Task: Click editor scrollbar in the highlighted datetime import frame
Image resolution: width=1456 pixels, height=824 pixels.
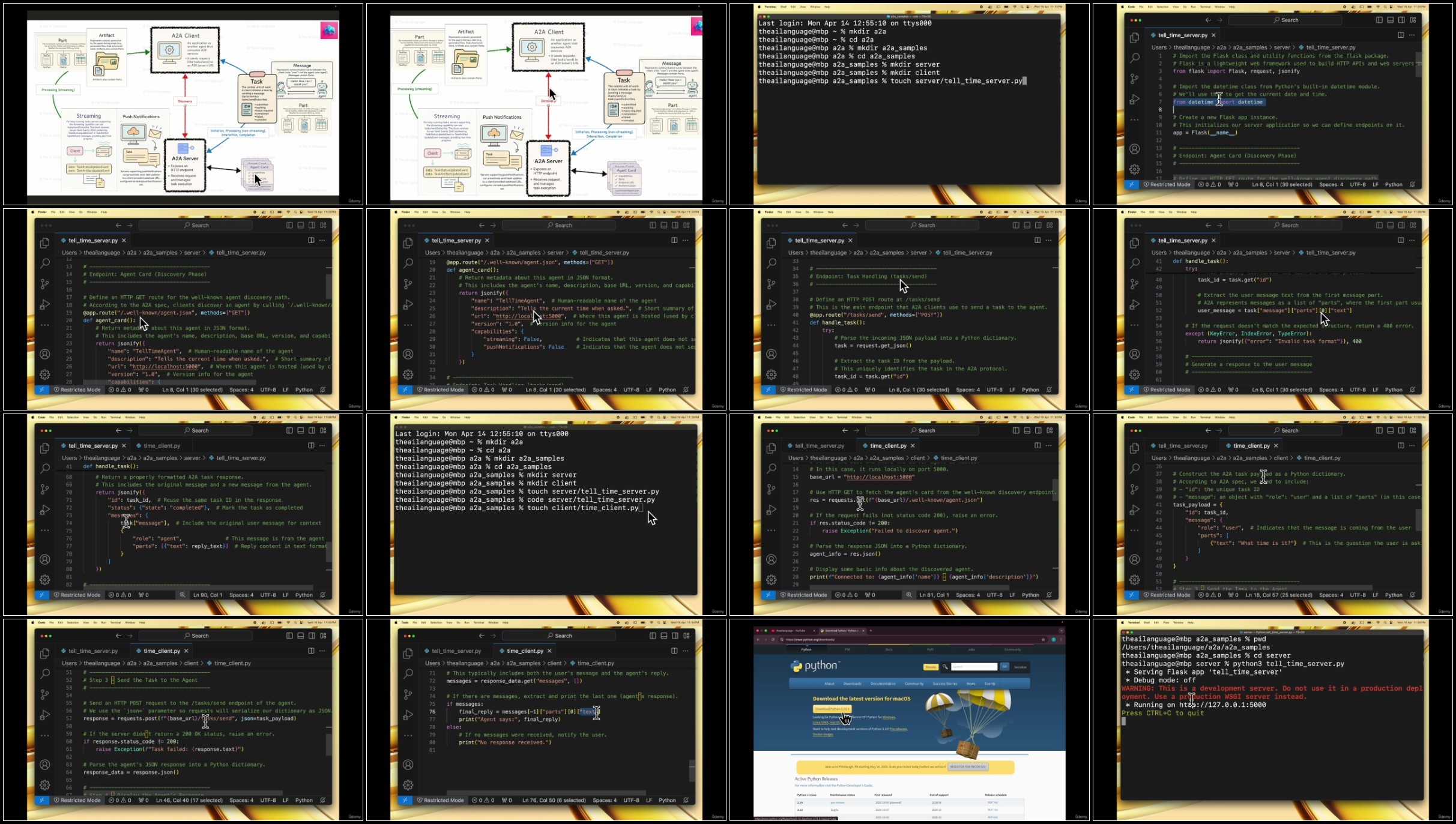Action: coord(1419,64)
